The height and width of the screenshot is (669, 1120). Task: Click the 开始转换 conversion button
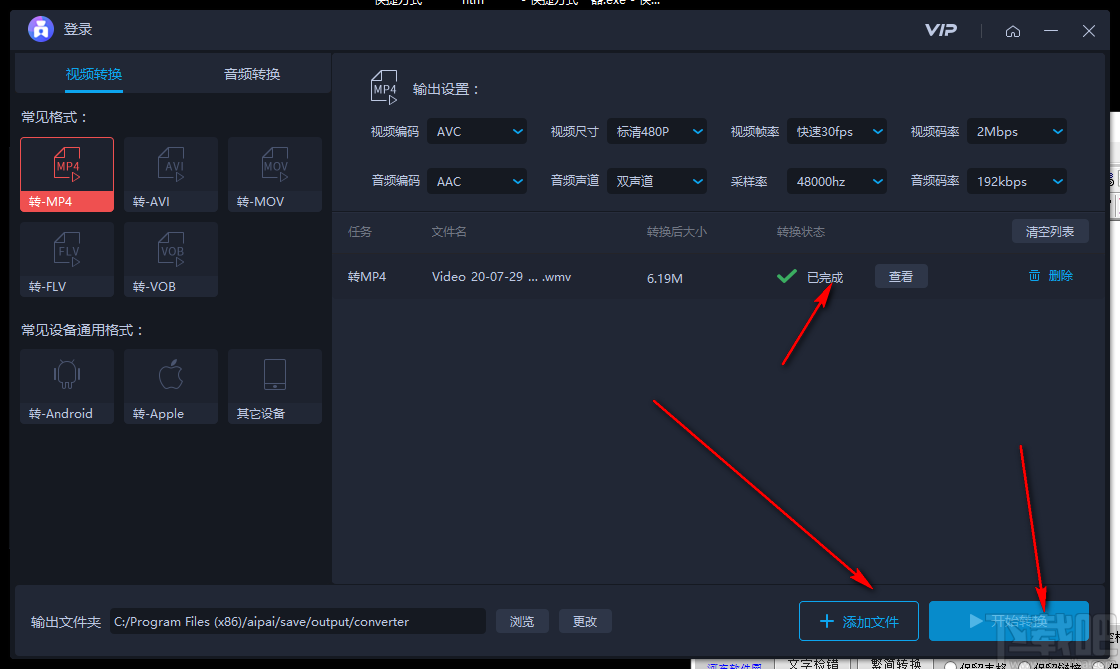tap(1009, 621)
